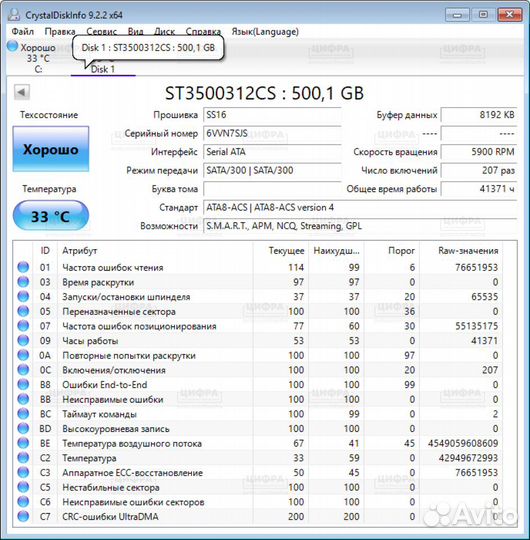Click status orb for C6 Неисправимые ошибки секторов
Viewport: 530px width, 540px height.
click(23, 502)
